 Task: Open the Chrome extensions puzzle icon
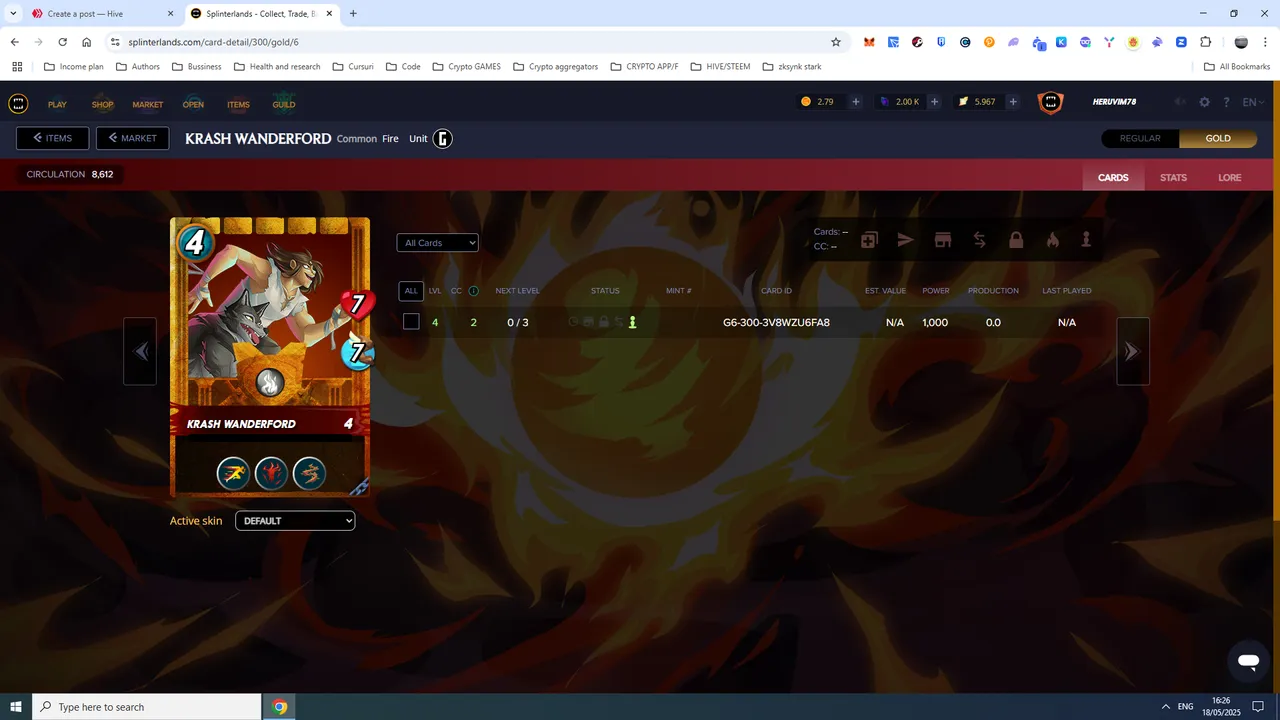coord(1205,42)
